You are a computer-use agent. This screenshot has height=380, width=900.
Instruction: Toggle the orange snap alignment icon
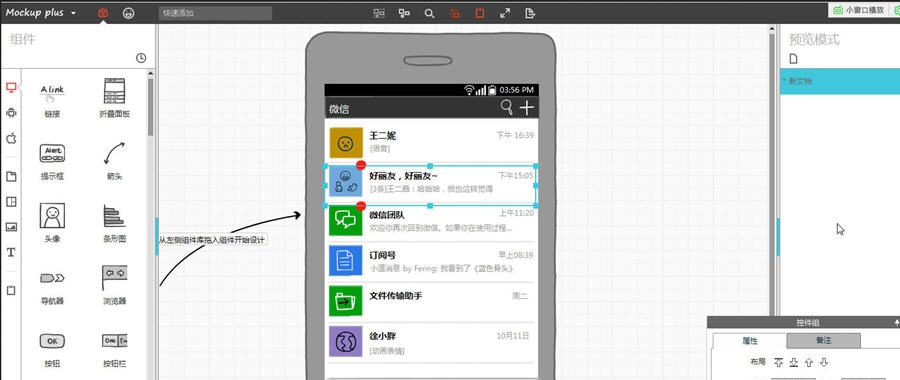coord(455,13)
